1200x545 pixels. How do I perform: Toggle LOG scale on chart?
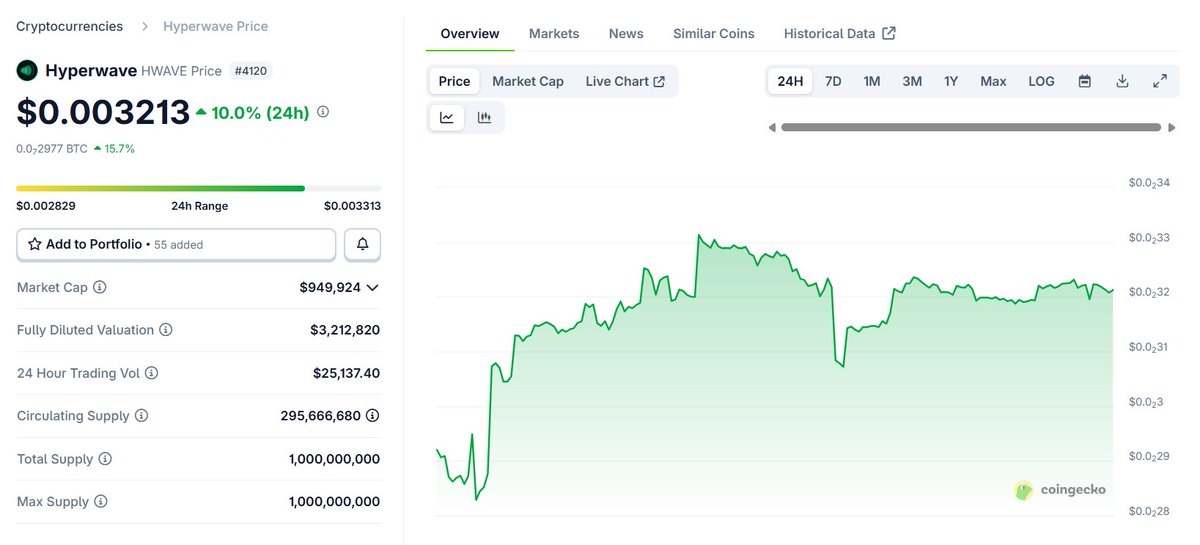click(1041, 81)
